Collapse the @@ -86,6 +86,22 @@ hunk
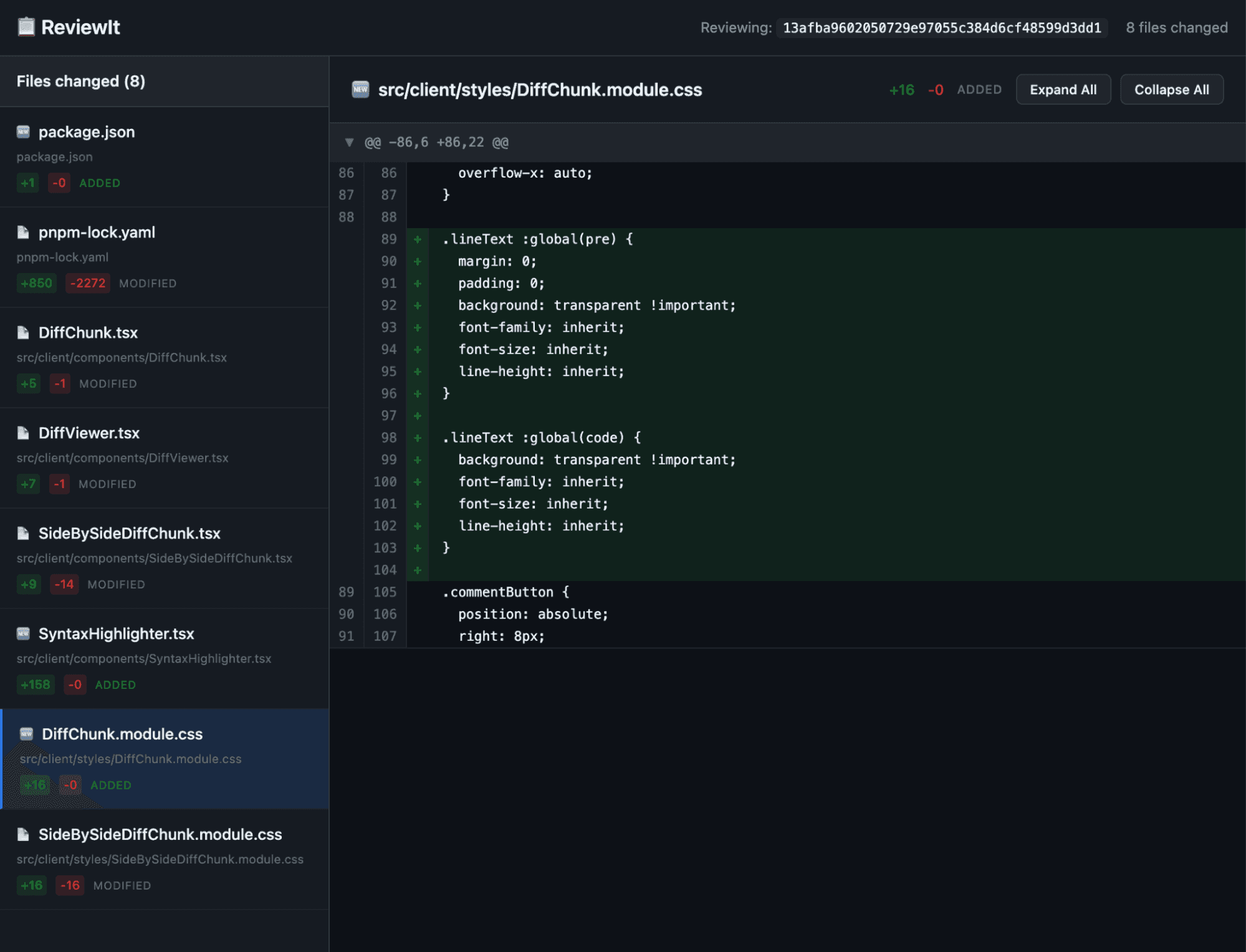The image size is (1246, 952). 349,142
